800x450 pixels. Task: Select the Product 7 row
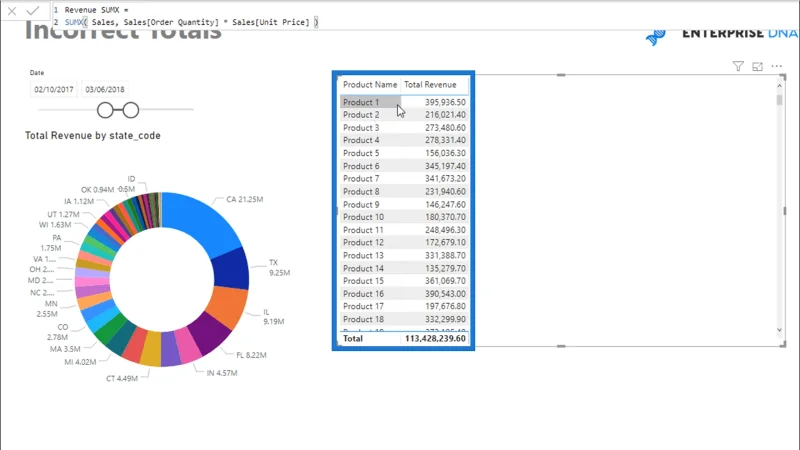[x=404, y=179]
